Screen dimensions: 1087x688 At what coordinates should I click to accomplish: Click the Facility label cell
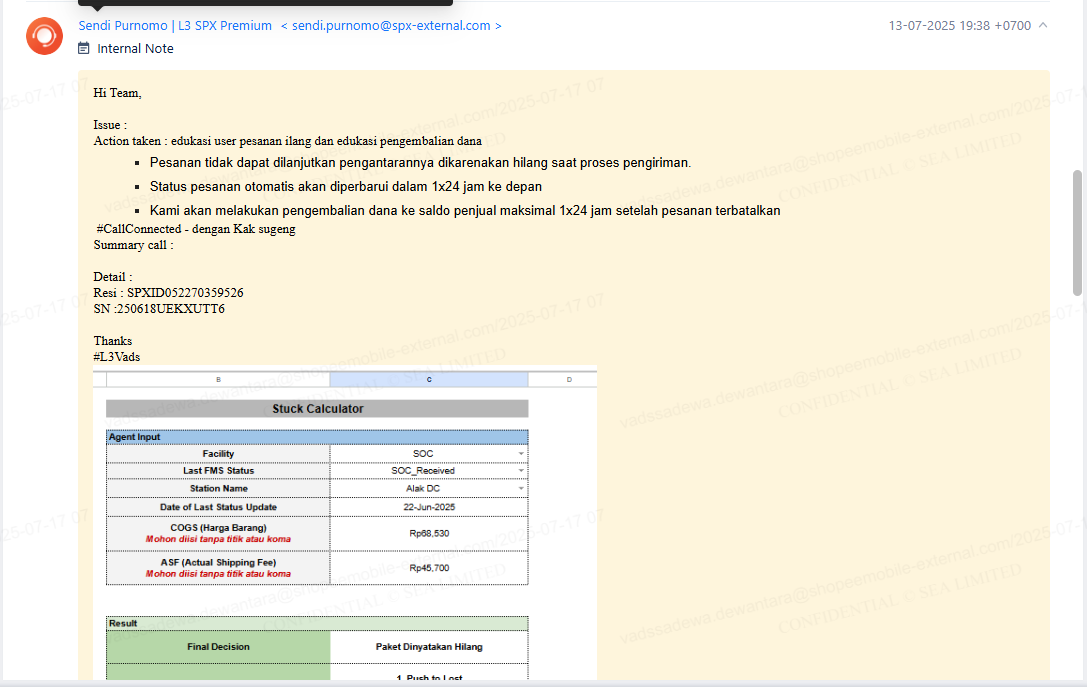(218, 454)
